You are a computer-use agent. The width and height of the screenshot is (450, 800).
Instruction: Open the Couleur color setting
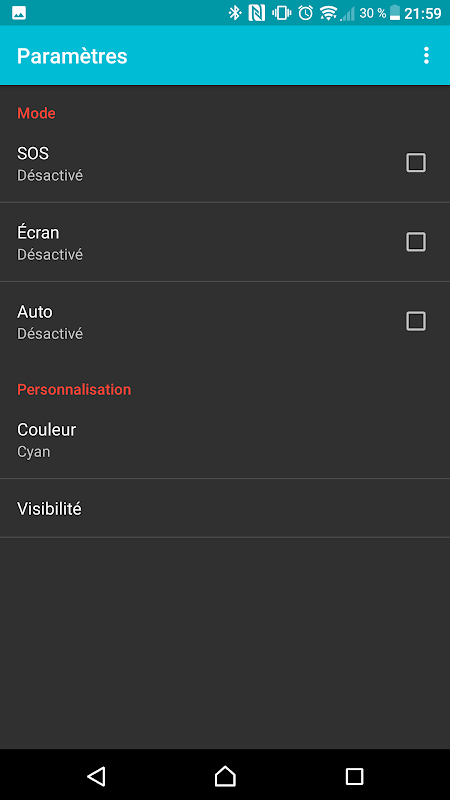pyautogui.click(x=225, y=440)
